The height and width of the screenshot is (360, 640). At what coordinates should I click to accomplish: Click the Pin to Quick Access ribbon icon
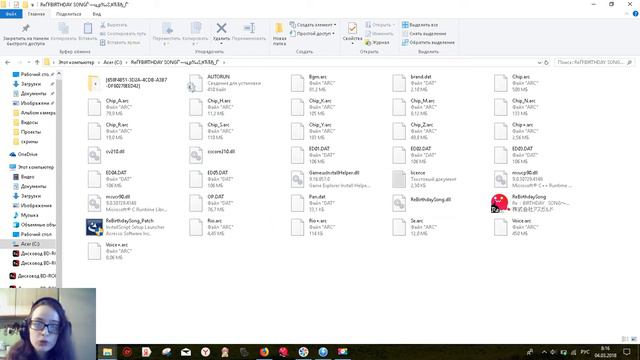click(25, 28)
